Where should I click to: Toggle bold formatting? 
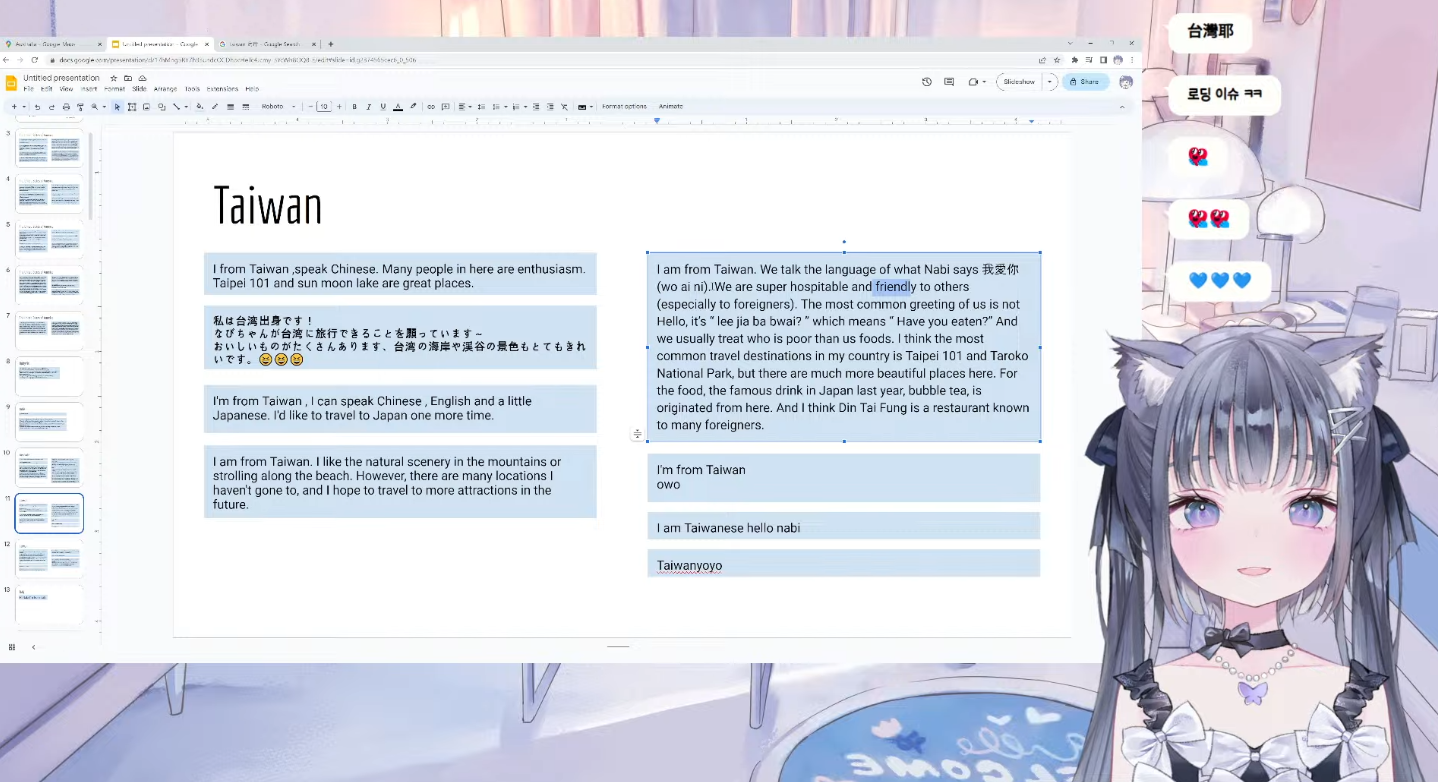(x=354, y=106)
